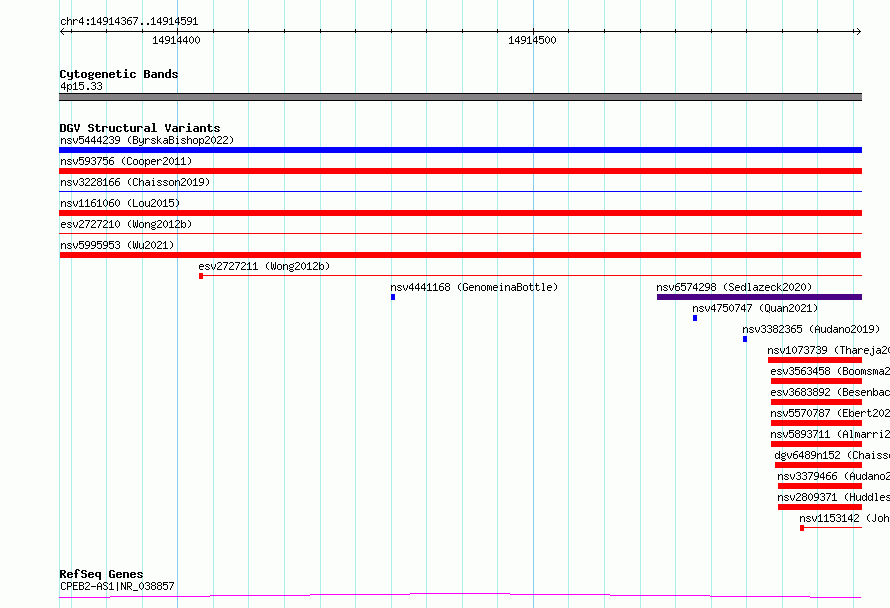Open the nsv3379466 variant label
Screen dimensions: 890x608
833,476
